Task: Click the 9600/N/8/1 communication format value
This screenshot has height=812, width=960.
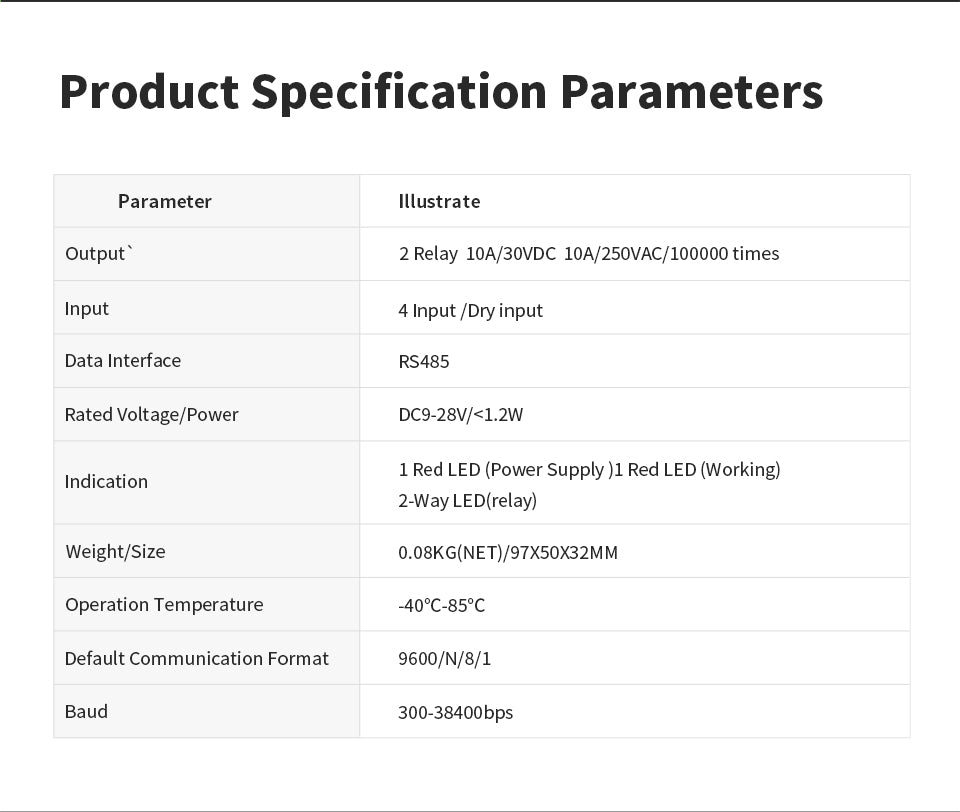Action: [444, 659]
